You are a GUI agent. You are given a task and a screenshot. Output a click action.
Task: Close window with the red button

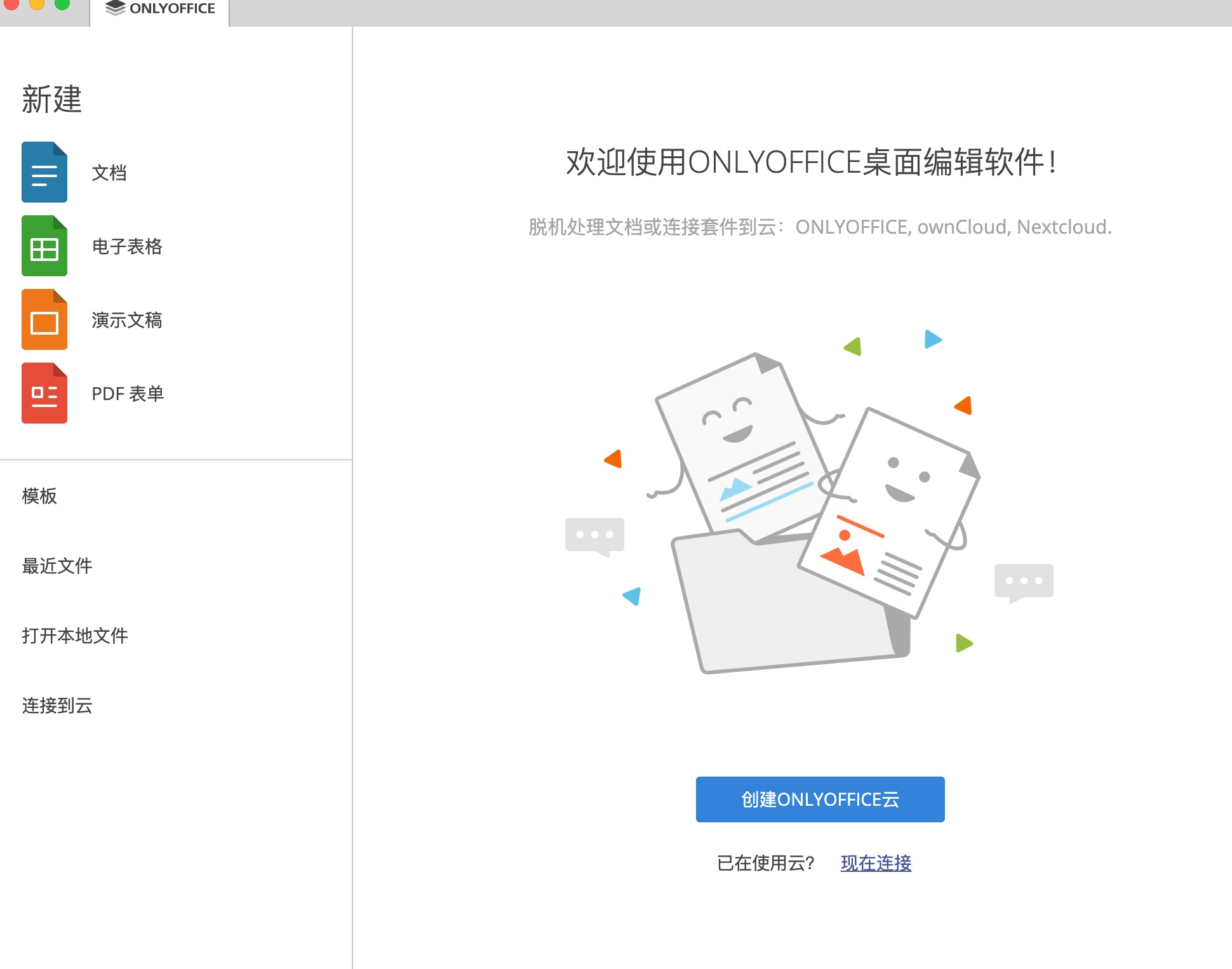pyautogui.click(x=11, y=4)
